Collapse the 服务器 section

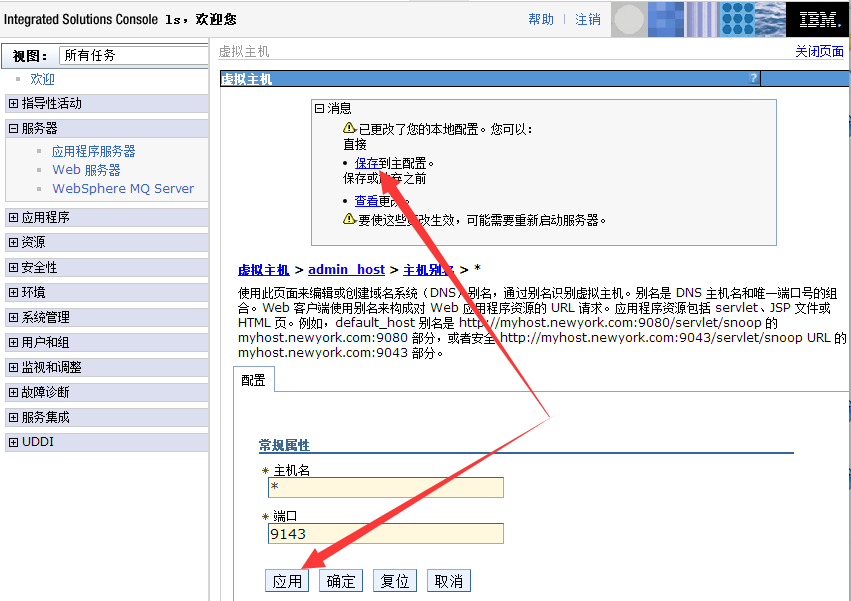14,129
